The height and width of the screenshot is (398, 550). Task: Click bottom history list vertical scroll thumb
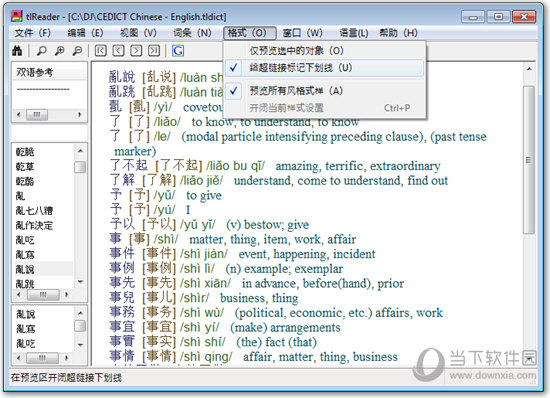click(x=80, y=326)
